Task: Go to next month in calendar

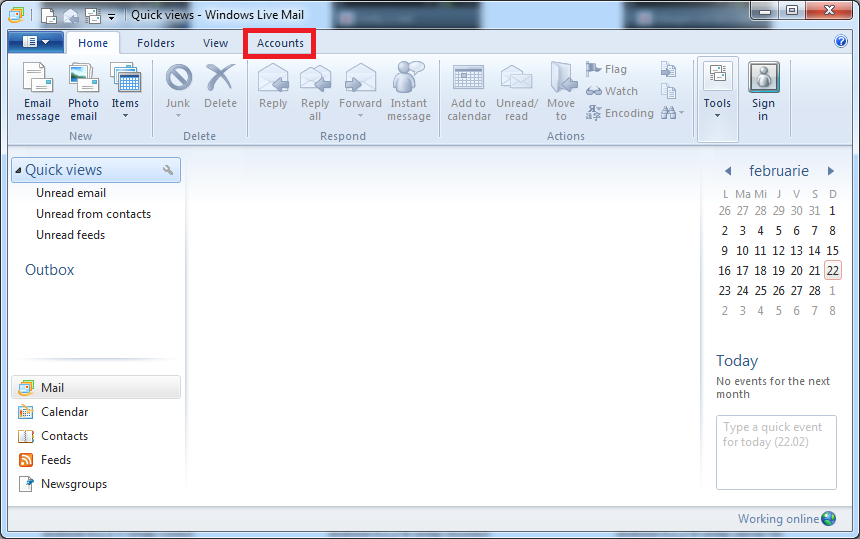Action: point(830,171)
